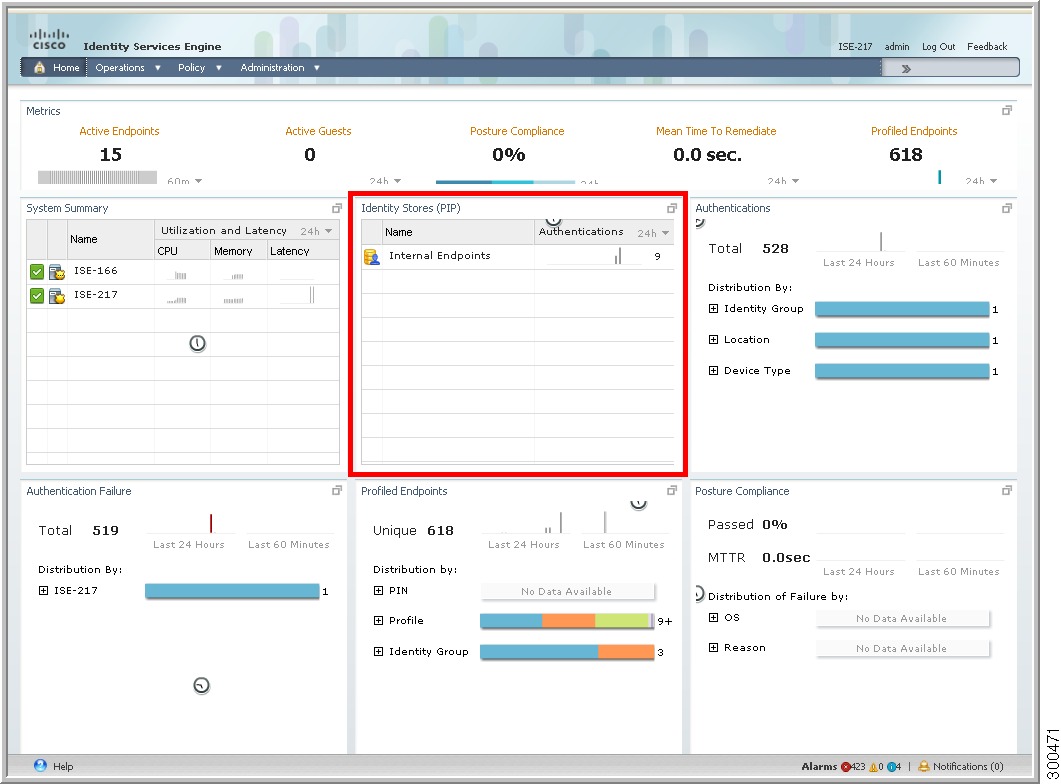
Task: Expand Device Type distribution in Authentications
Action: coord(713,371)
